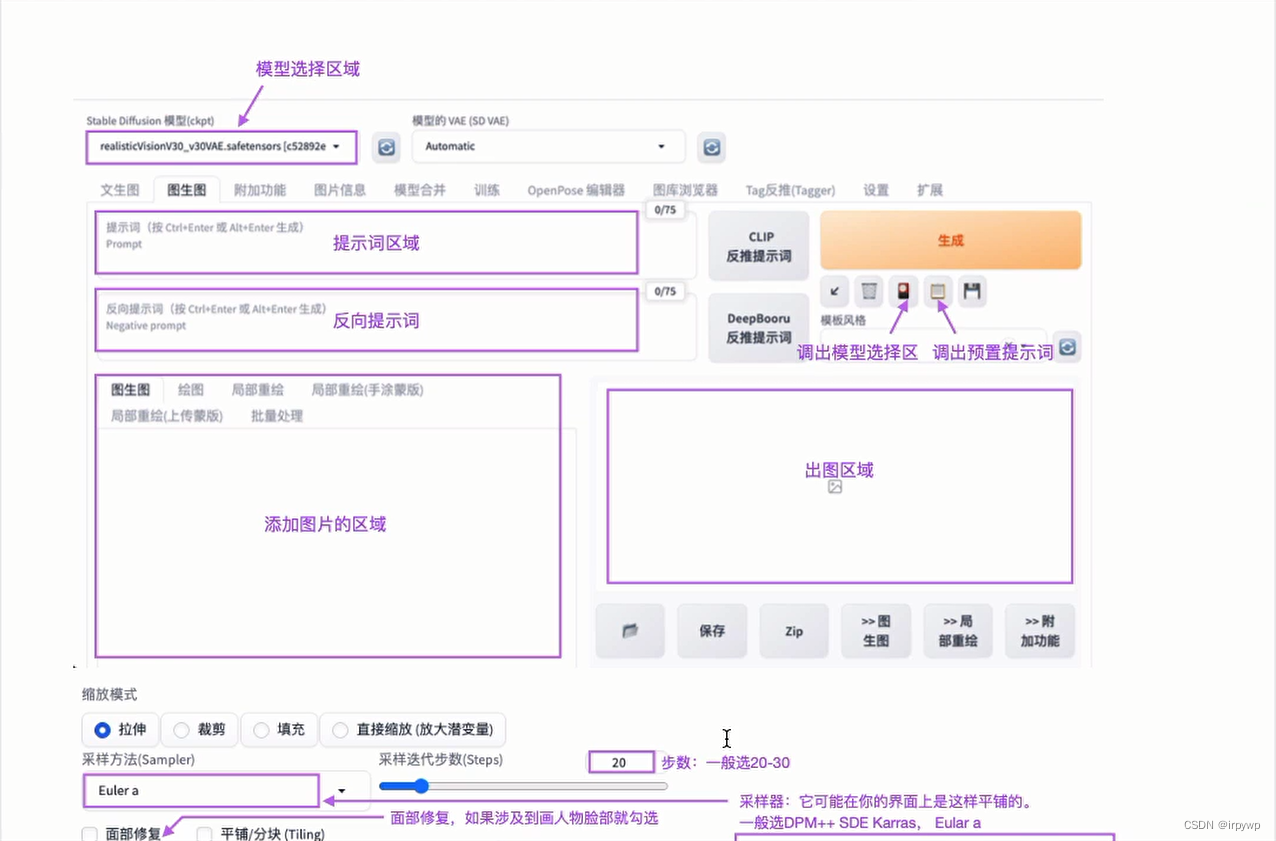
Task: Click the red card icon for extra networks
Action: 904,291
